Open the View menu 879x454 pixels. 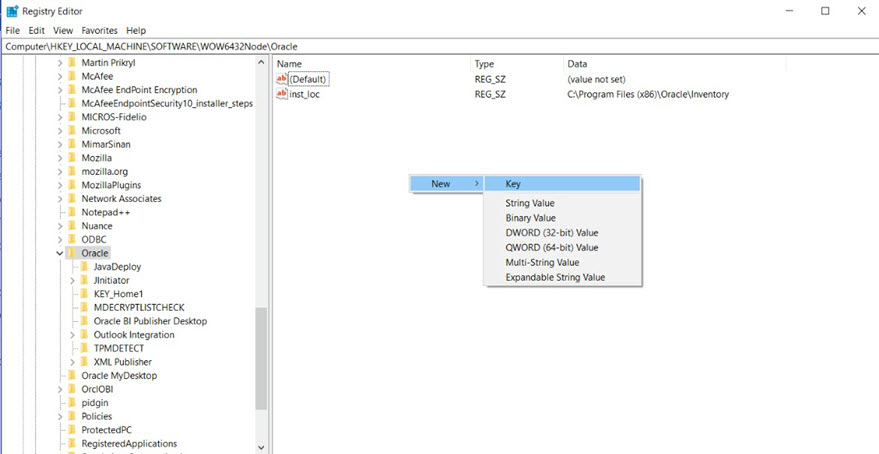[x=63, y=30]
